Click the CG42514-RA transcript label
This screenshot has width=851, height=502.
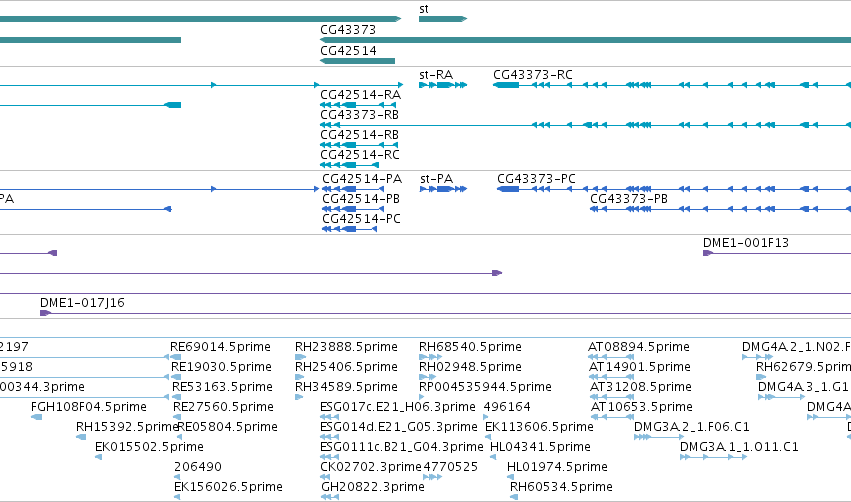coord(361,95)
